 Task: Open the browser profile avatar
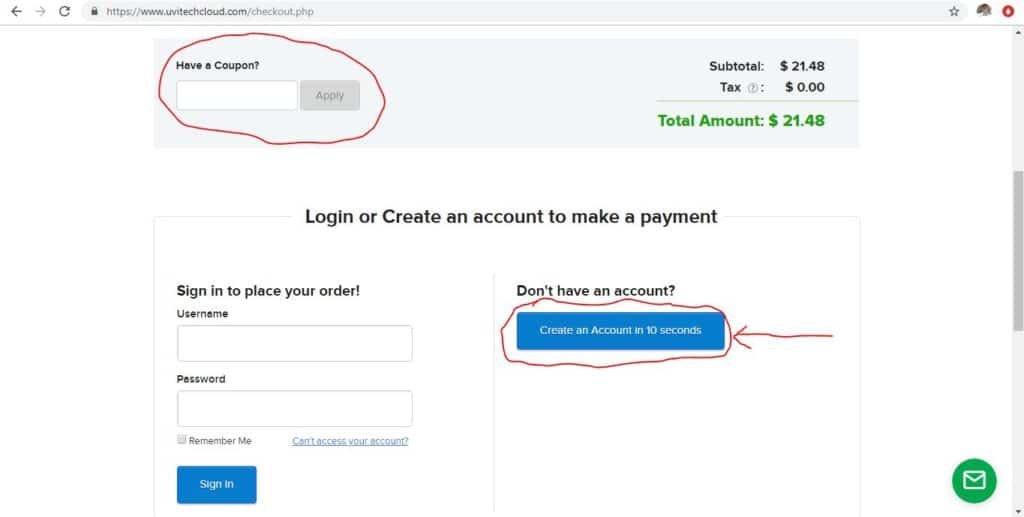[x=984, y=11]
